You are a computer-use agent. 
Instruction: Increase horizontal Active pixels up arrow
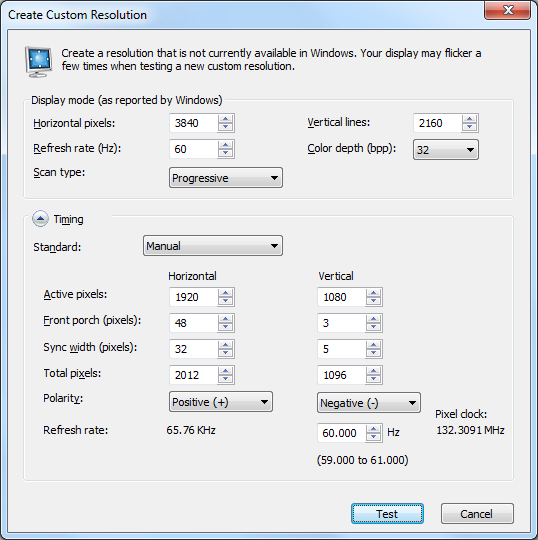pyautogui.click(x=226, y=293)
